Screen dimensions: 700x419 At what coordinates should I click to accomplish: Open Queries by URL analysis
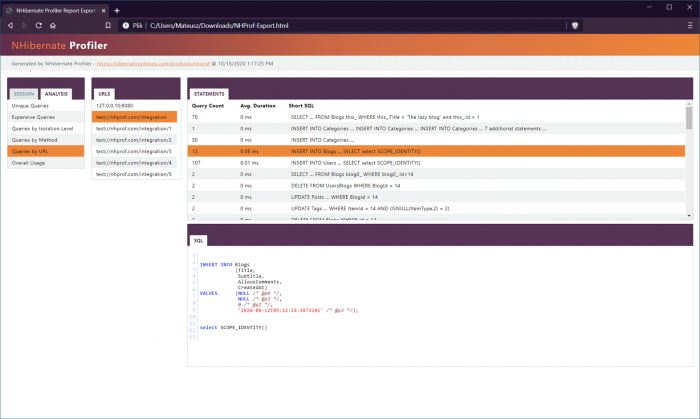point(46,151)
